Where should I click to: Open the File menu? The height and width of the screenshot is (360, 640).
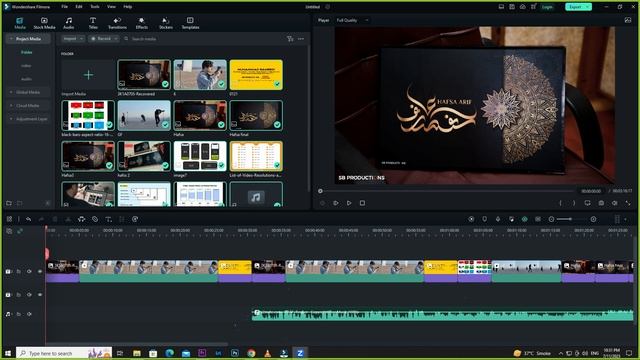tap(64, 7)
